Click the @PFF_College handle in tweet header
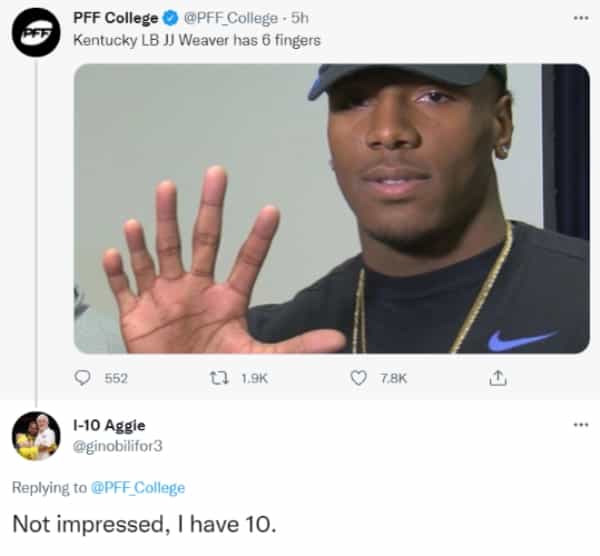This screenshot has width=600, height=556. point(229,18)
